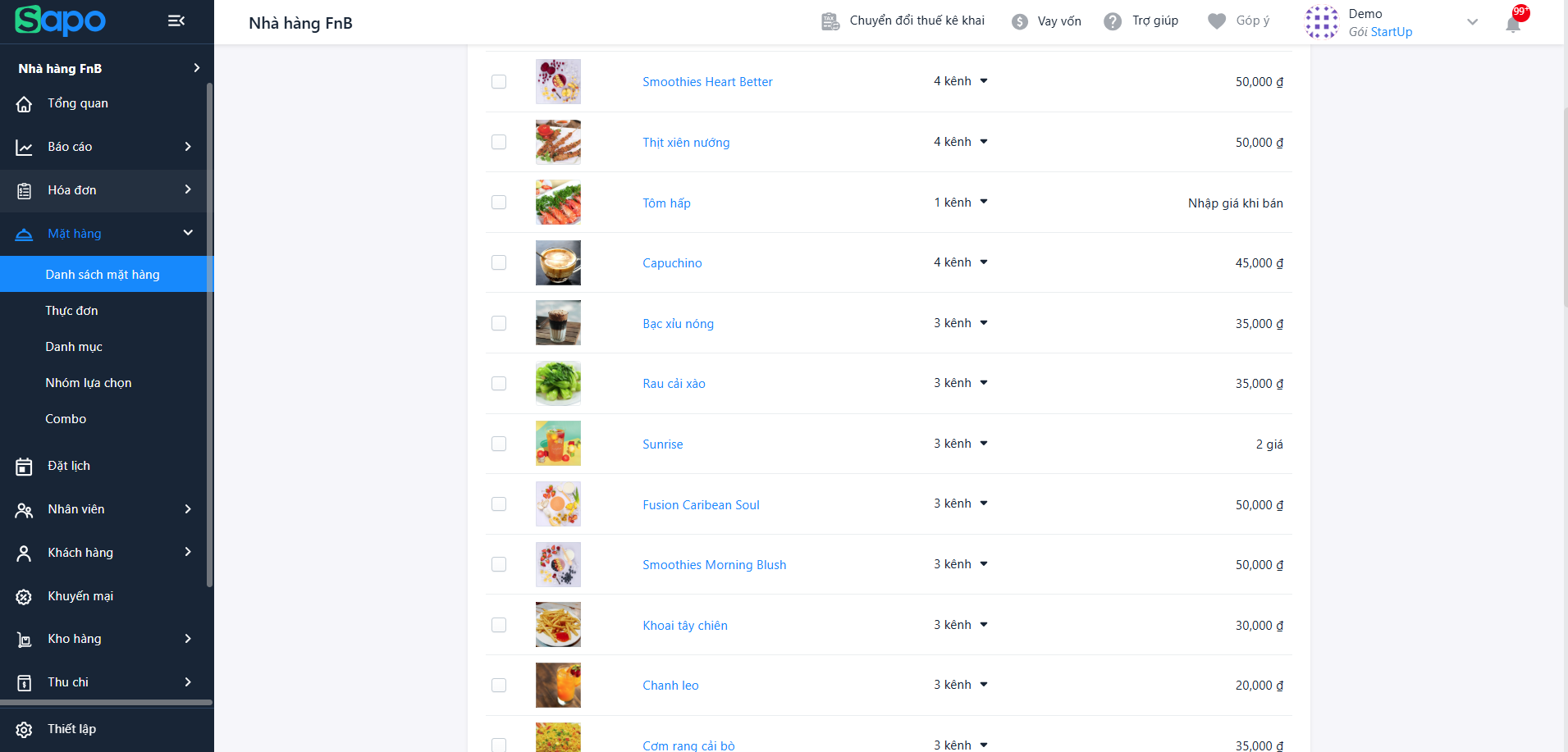Screen dimensions: 1568x752
Task: Tick the checkbox for Capuchino
Action: click(499, 262)
